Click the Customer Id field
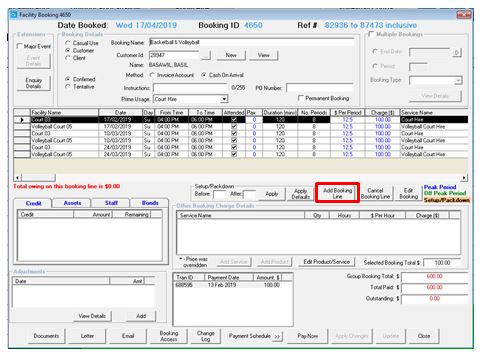Viewport: 490px width, 364px height. [x=174, y=55]
